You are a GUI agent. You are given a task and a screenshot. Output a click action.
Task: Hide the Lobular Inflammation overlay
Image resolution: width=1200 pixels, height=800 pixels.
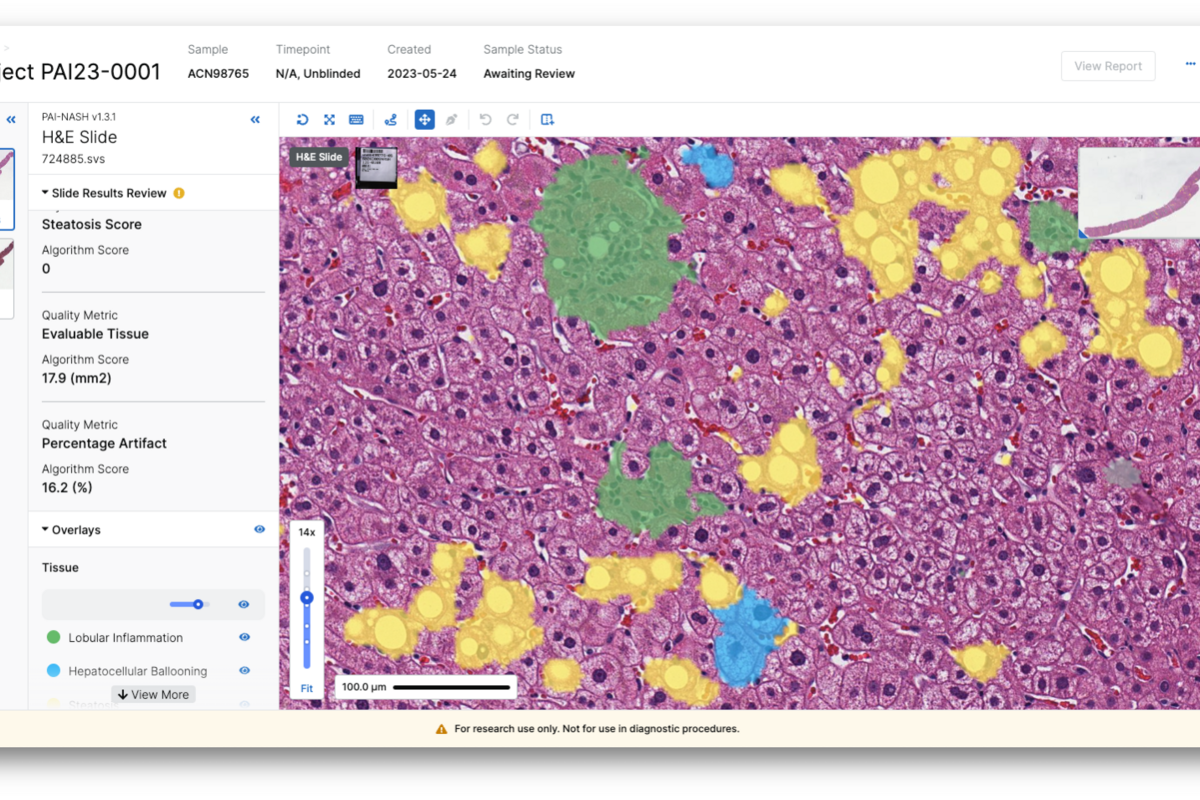pos(243,637)
